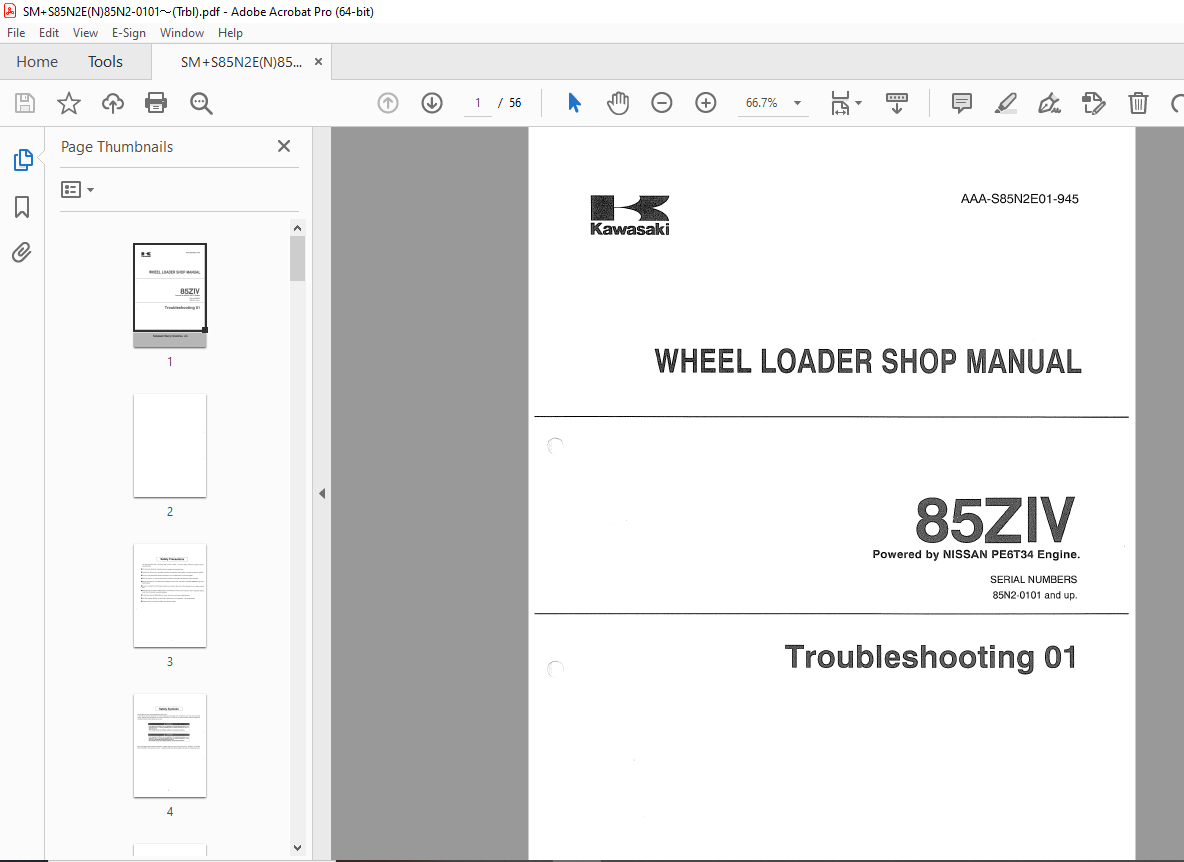Viewport: 1184px width, 862px height.
Task: Open thumbnail options dropdown menu
Action: 78,189
